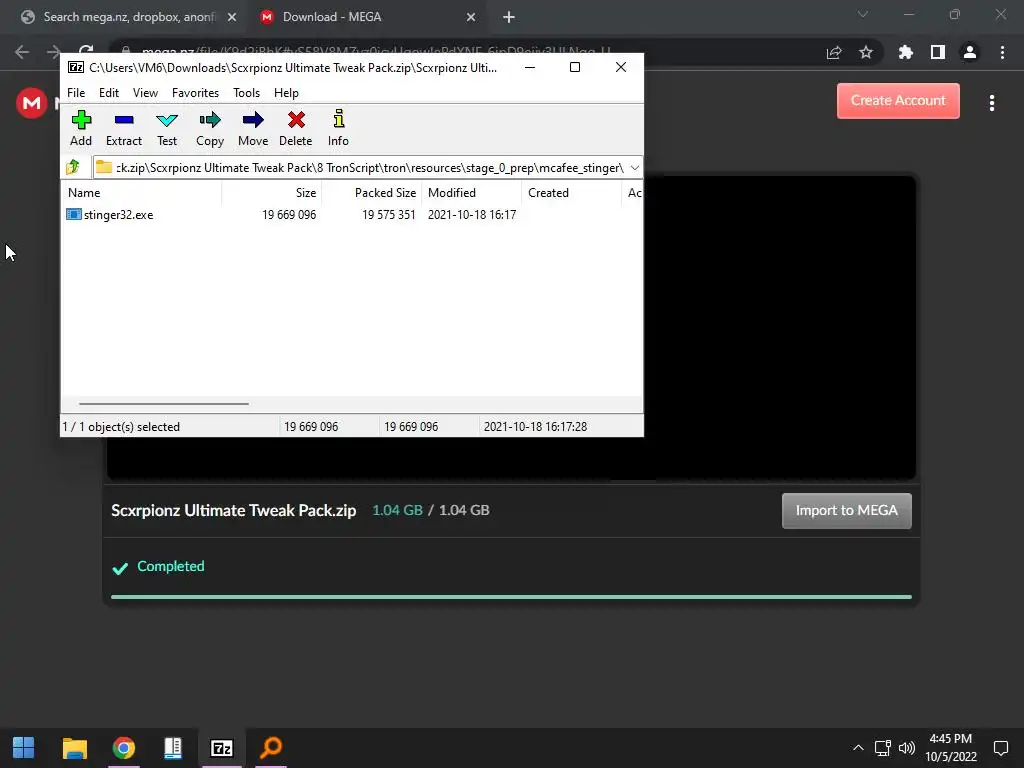
Task: Open the magnifier search app in taskbar
Action: (270, 748)
